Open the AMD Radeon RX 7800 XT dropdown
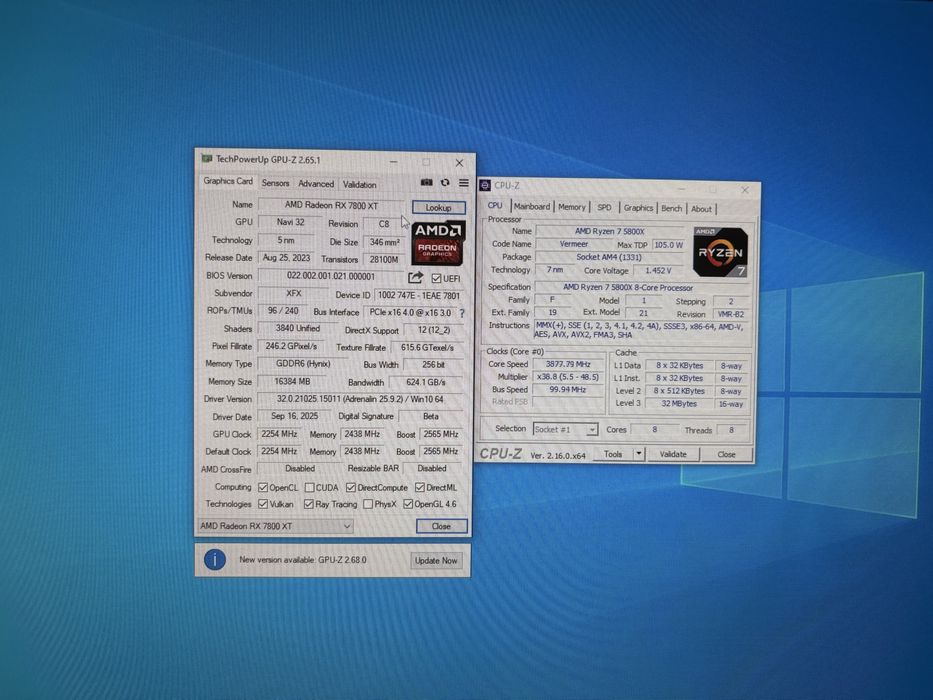Screen dimensions: 933x700 (x=275, y=526)
